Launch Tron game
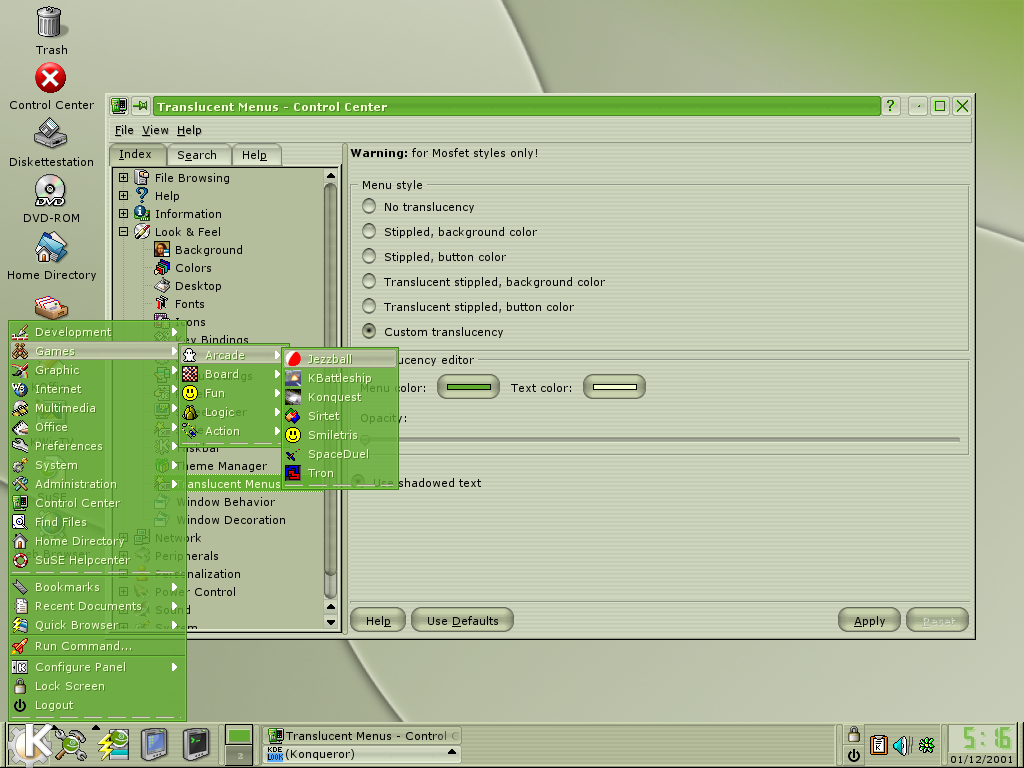Viewport: 1024px width, 768px height. tap(340, 473)
